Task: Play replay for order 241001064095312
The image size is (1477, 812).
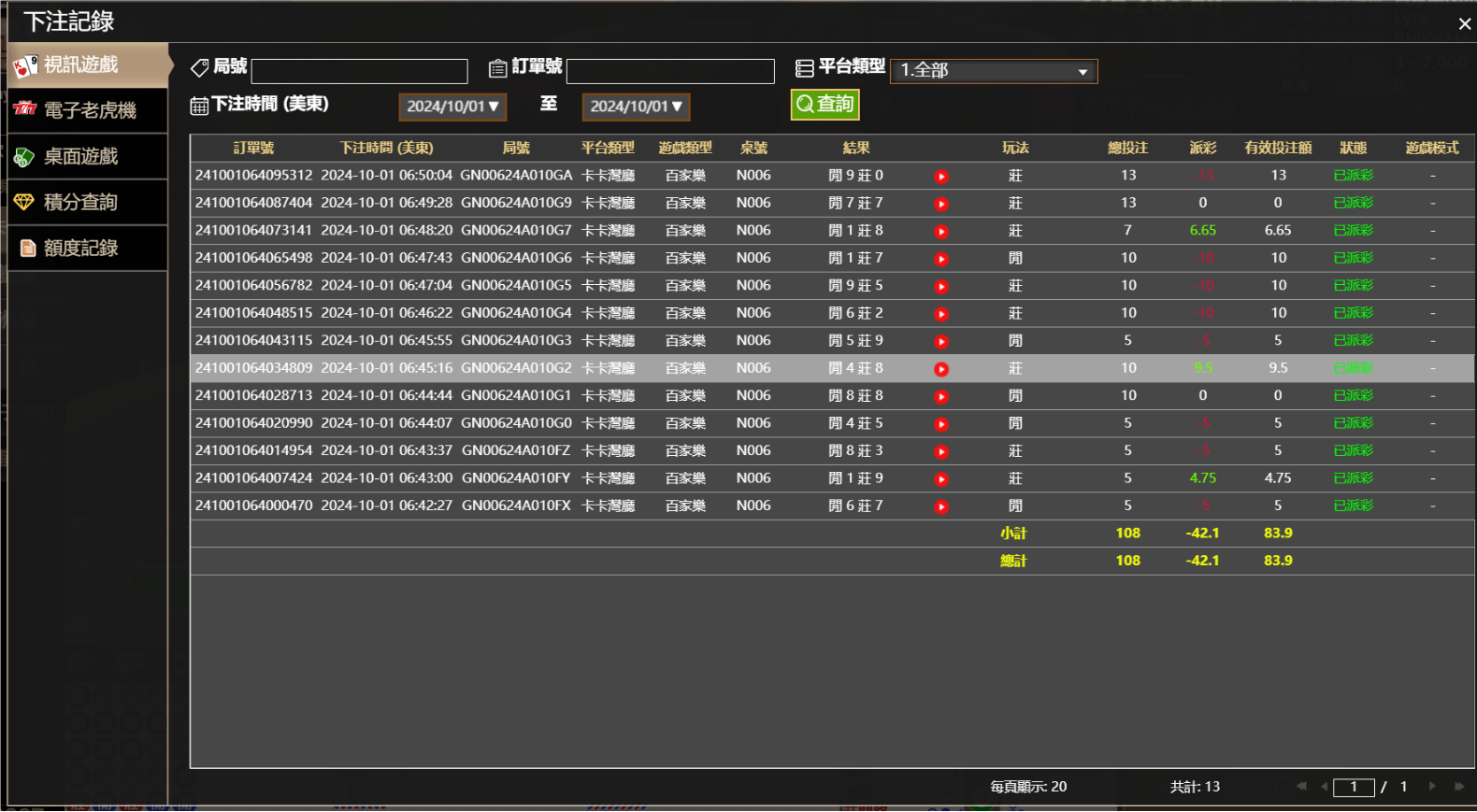Action: click(x=941, y=177)
